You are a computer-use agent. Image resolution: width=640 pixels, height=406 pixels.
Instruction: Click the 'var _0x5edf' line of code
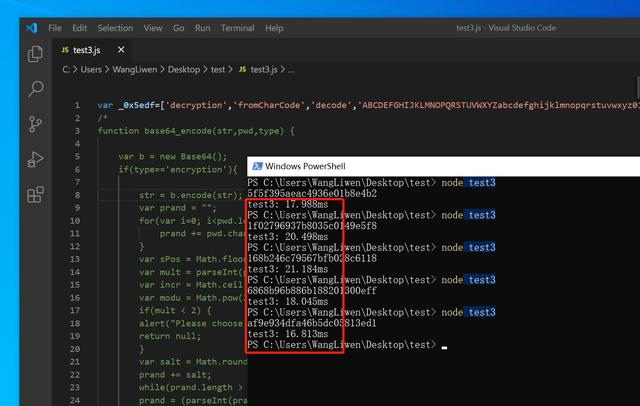point(369,105)
